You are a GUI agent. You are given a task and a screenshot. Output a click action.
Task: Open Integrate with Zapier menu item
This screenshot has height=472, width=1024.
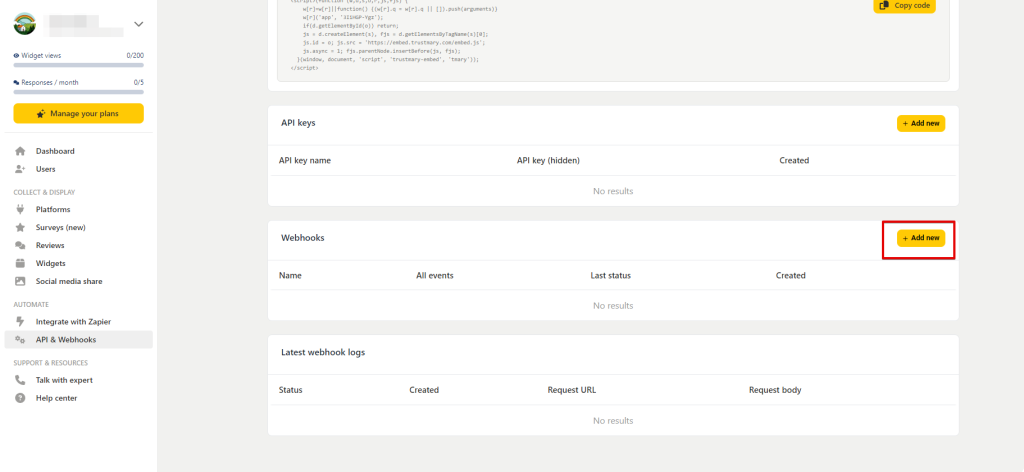[x=73, y=321]
